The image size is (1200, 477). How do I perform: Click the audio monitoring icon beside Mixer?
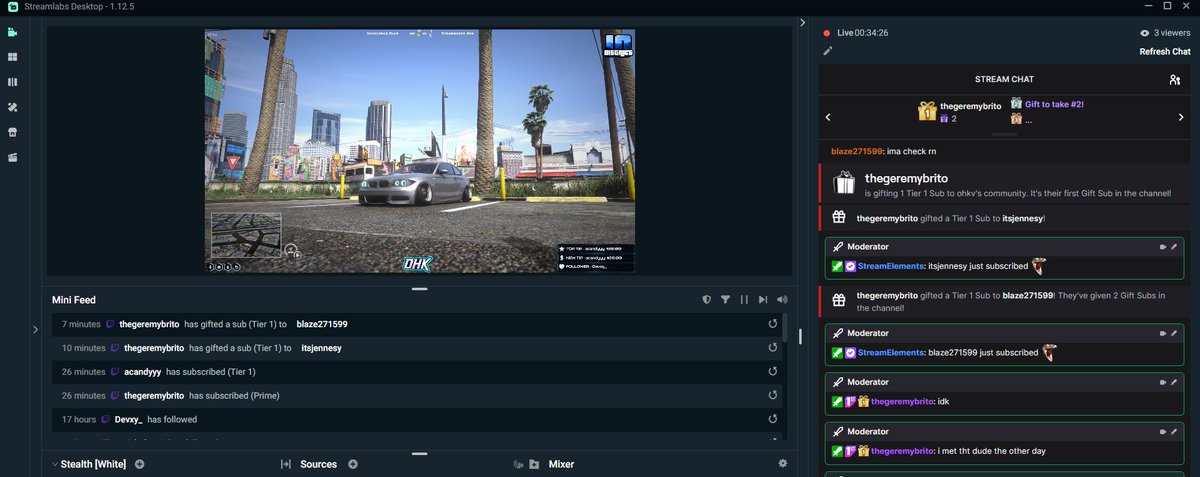(x=518, y=464)
